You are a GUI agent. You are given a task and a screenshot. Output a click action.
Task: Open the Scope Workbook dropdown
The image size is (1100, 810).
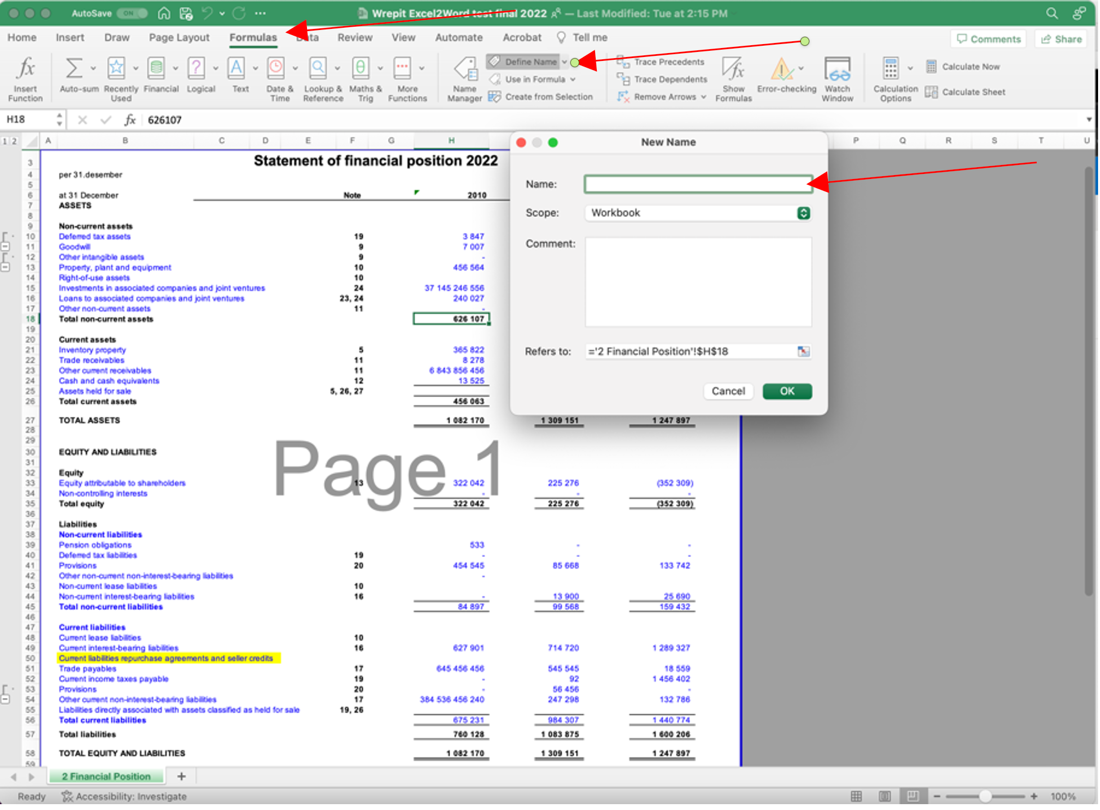(698, 212)
